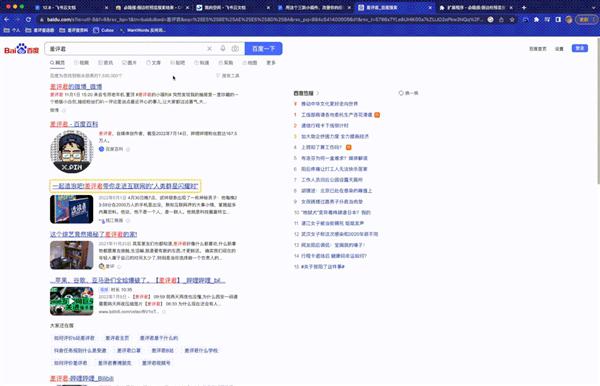Open the 个人 bookmarks folder
Image resolution: width=600 pixels, height=386 pixels.
pos(11,30)
